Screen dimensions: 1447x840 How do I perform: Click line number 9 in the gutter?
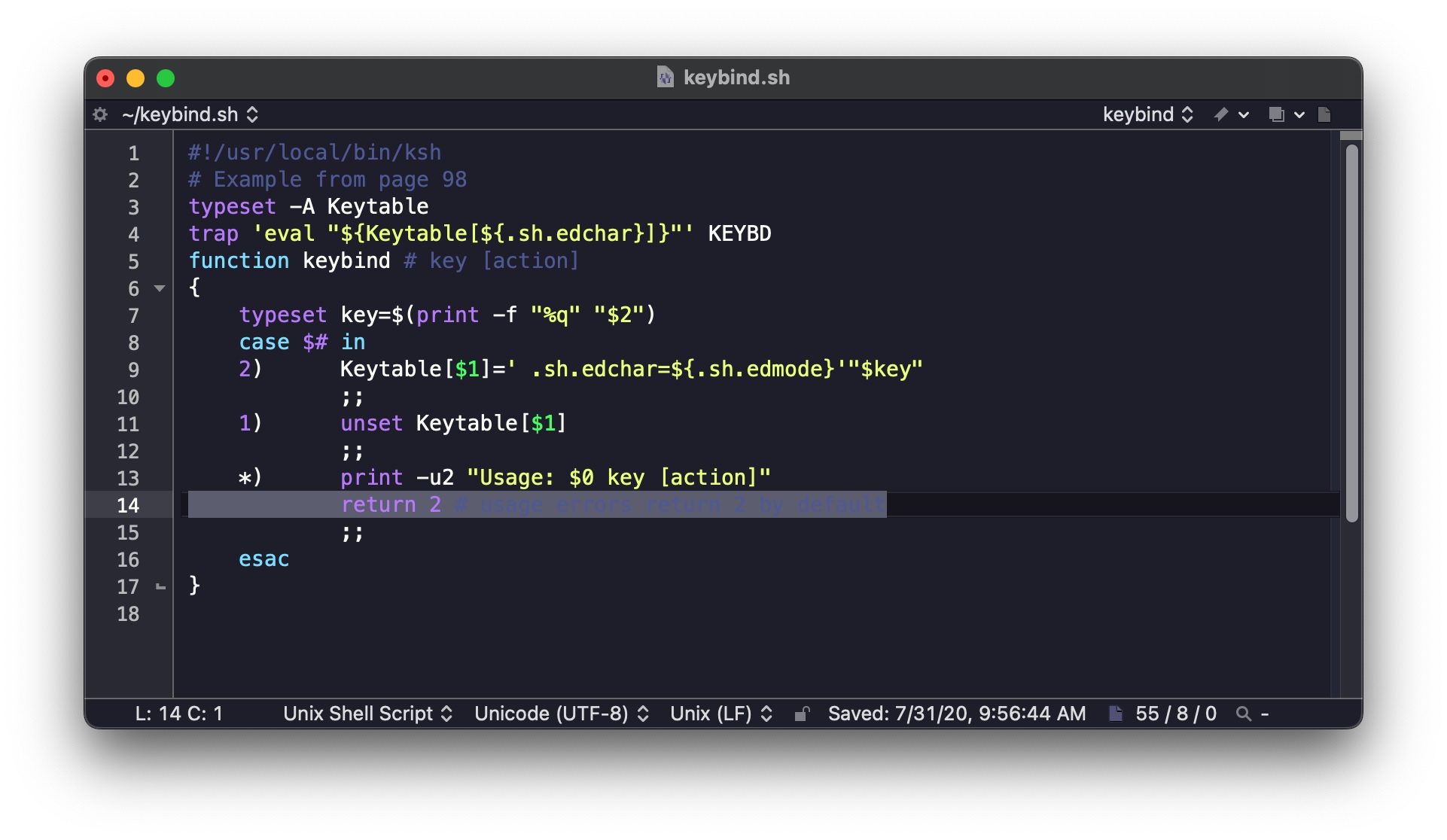(x=133, y=370)
